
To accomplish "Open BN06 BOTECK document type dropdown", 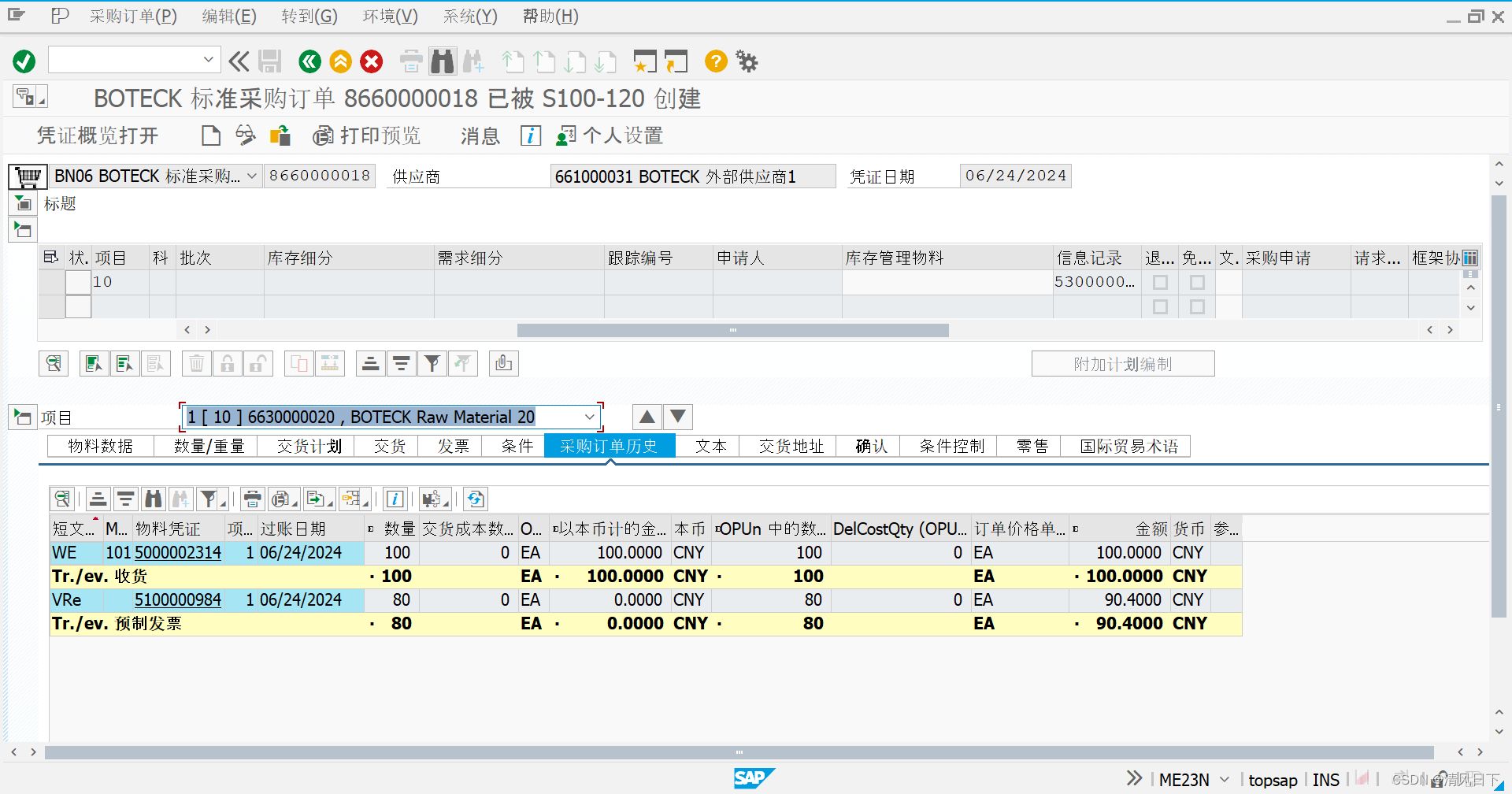I will pyautogui.click(x=252, y=176).
